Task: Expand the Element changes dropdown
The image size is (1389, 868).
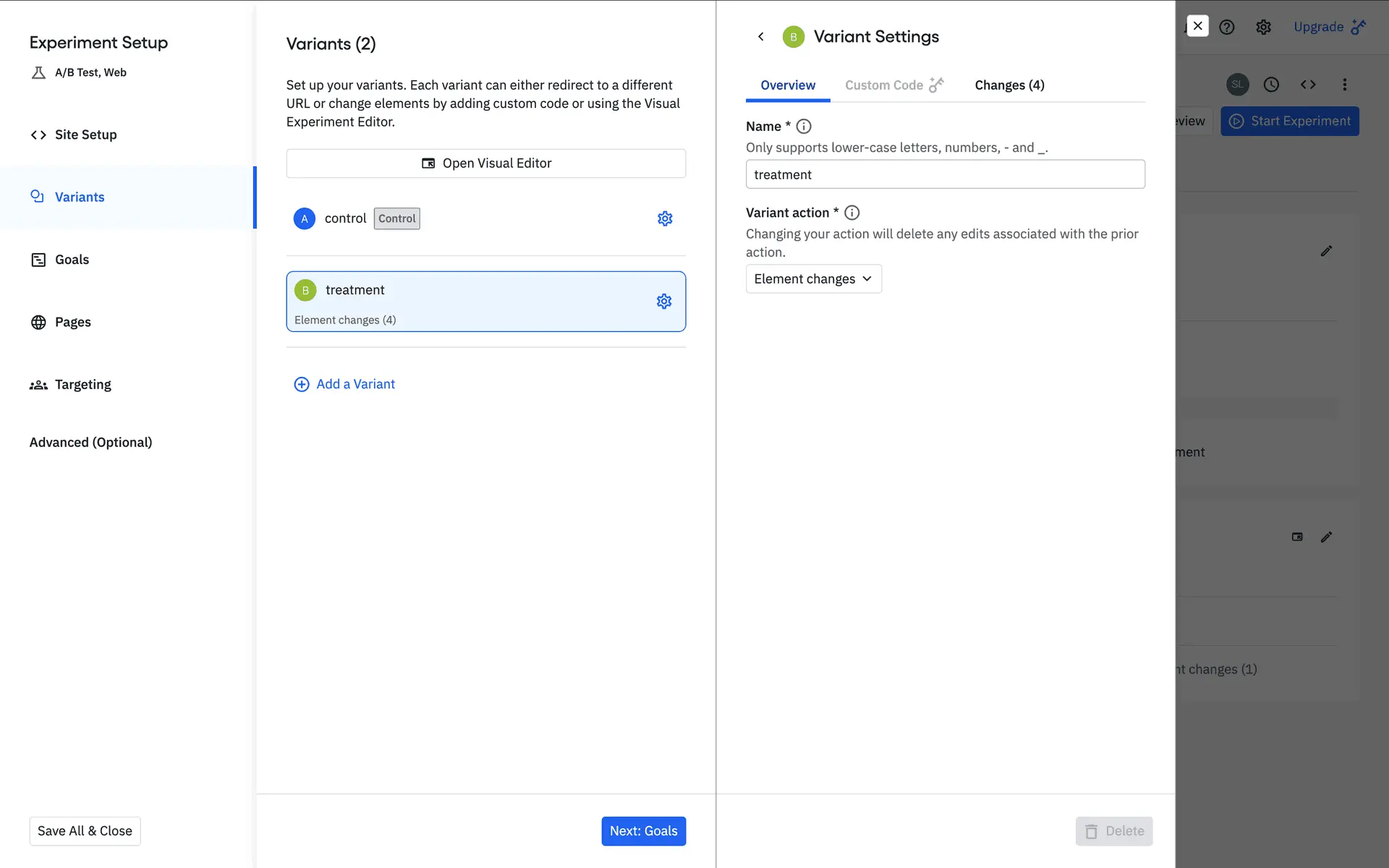Action: coord(813,279)
